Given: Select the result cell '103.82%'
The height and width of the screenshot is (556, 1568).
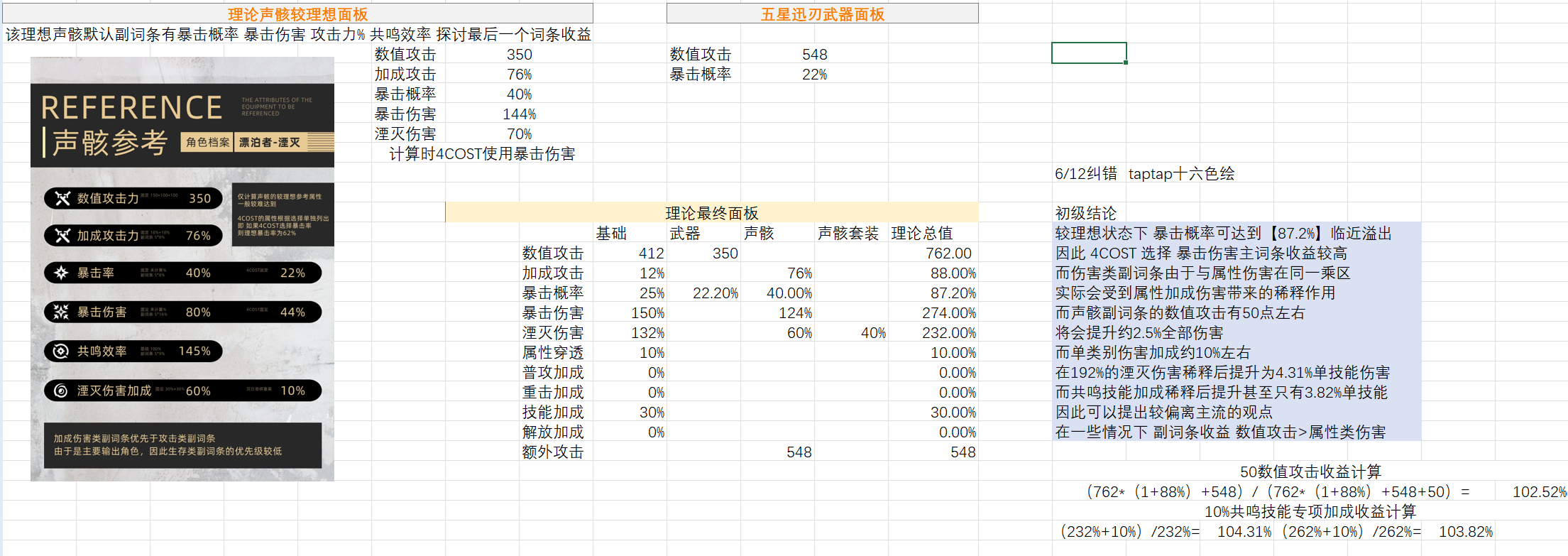Looking at the screenshot, I should [1465, 532].
